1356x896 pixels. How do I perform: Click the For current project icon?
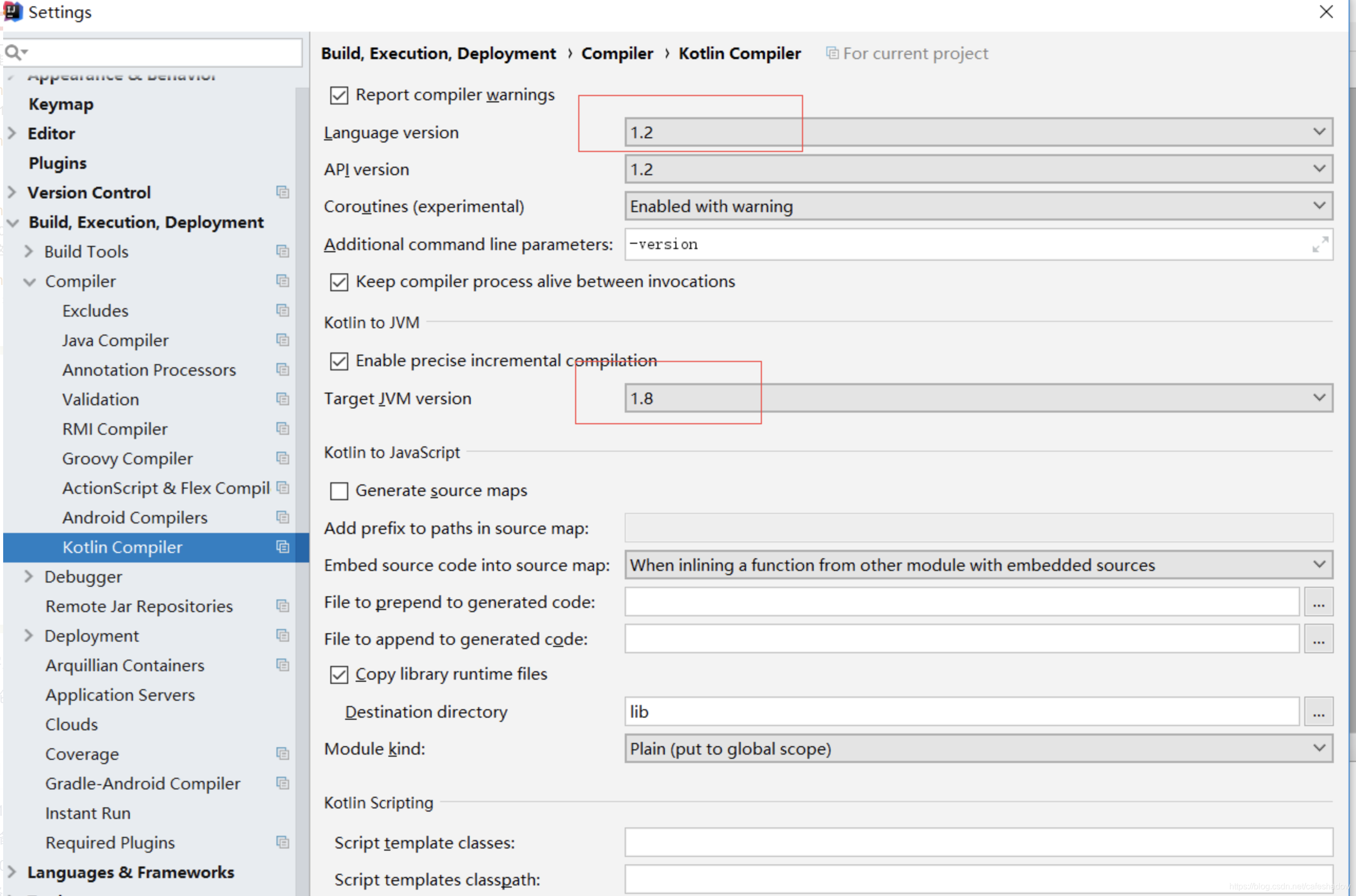coord(832,53)
